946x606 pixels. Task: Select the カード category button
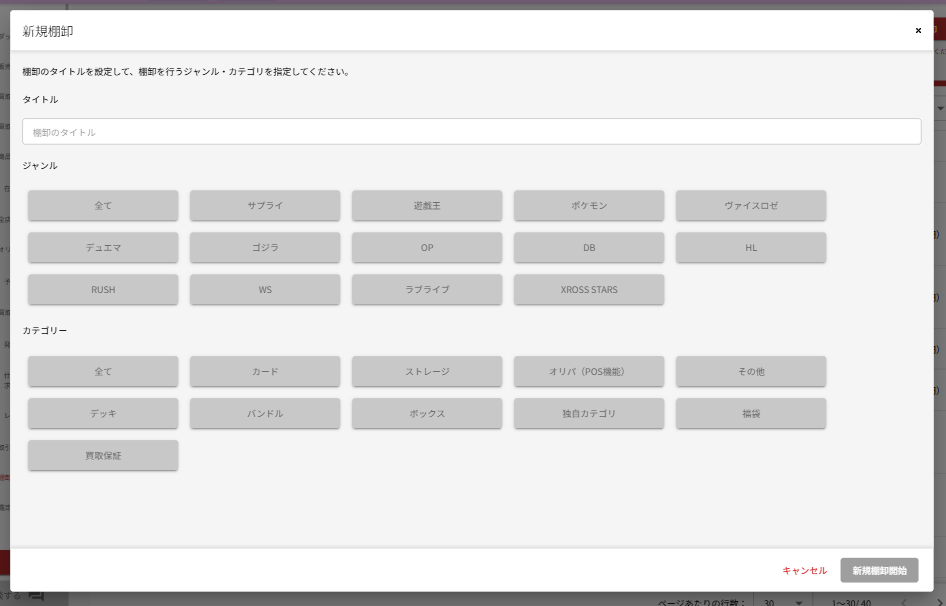(x=265, y=372)
